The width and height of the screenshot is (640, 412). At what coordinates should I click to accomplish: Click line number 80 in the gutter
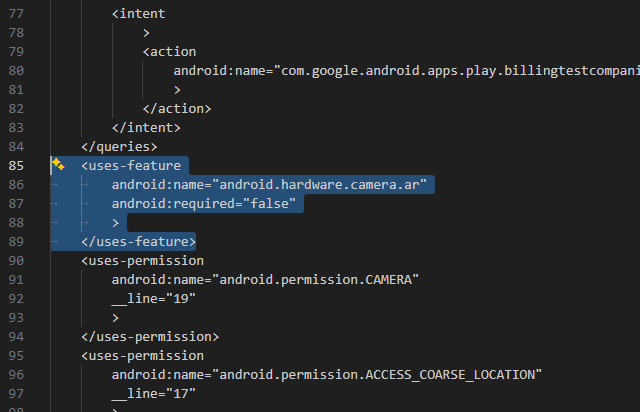pyautogui.click(x=15, y=71)
